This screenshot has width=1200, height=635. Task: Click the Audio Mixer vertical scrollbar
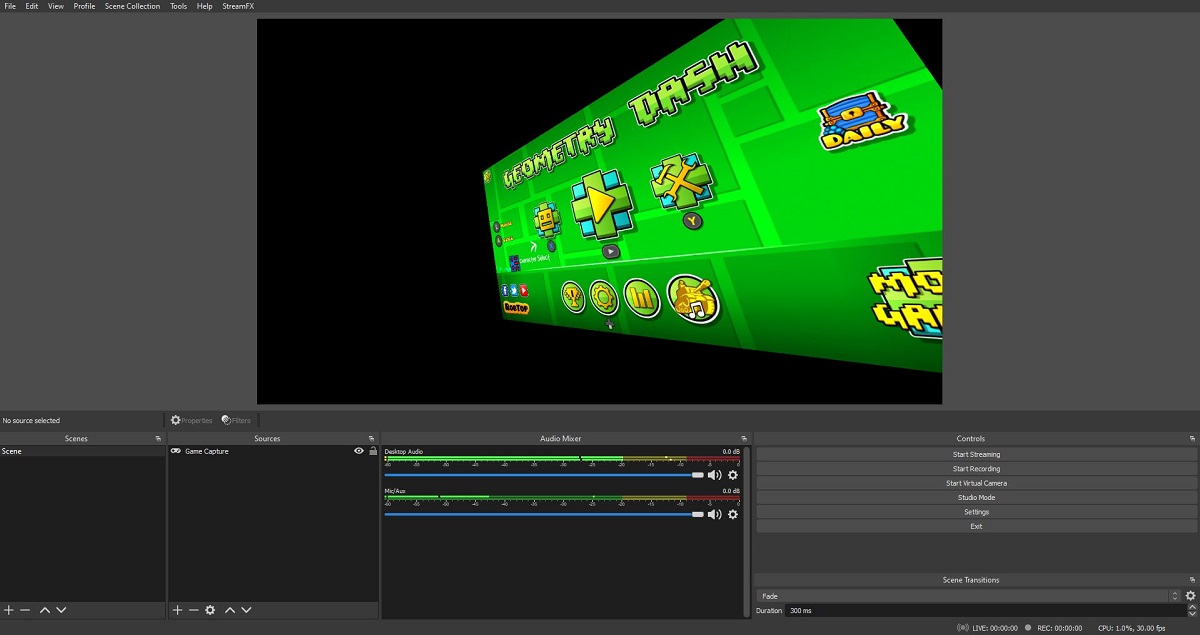pyautogui.click(x=747, y=532)
